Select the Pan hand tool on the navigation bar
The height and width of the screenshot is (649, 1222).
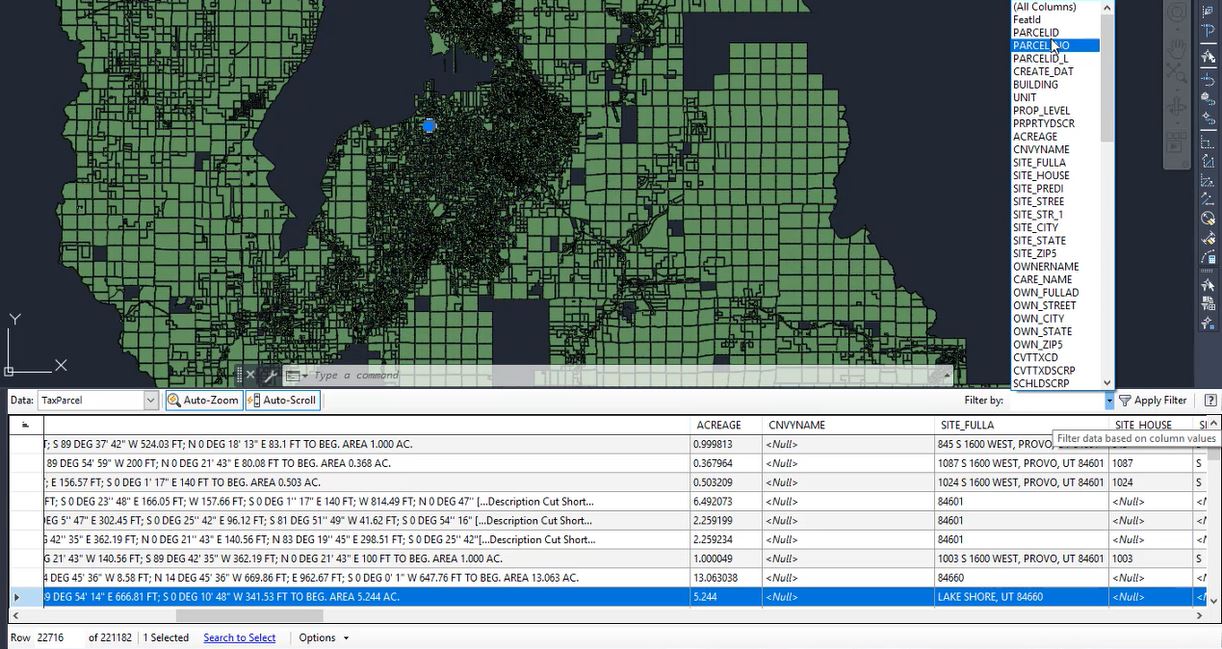tap(1176, 47)
